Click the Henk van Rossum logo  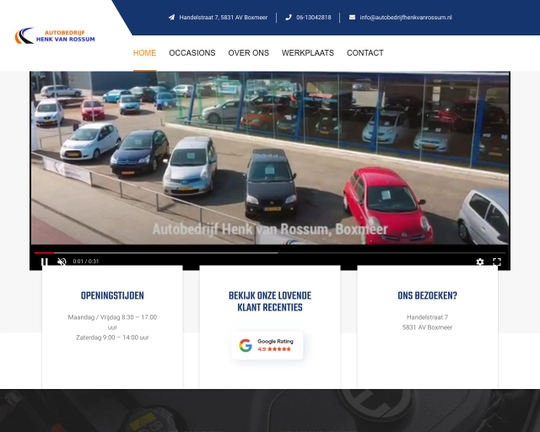(x=55, y=36)
